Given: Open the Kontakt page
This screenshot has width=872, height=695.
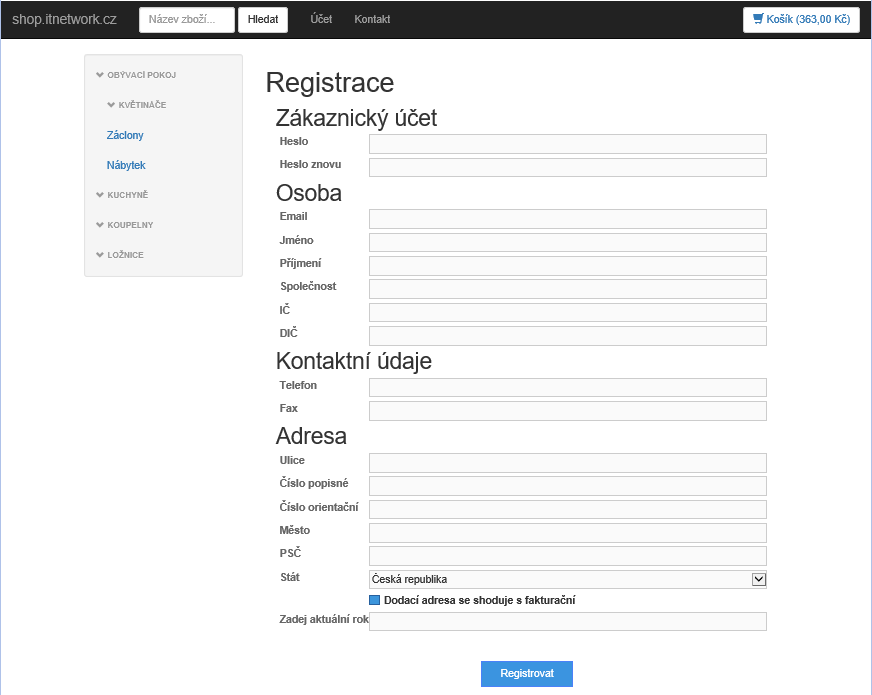Looking at the screenshot, I should click(x=371, y=19).
